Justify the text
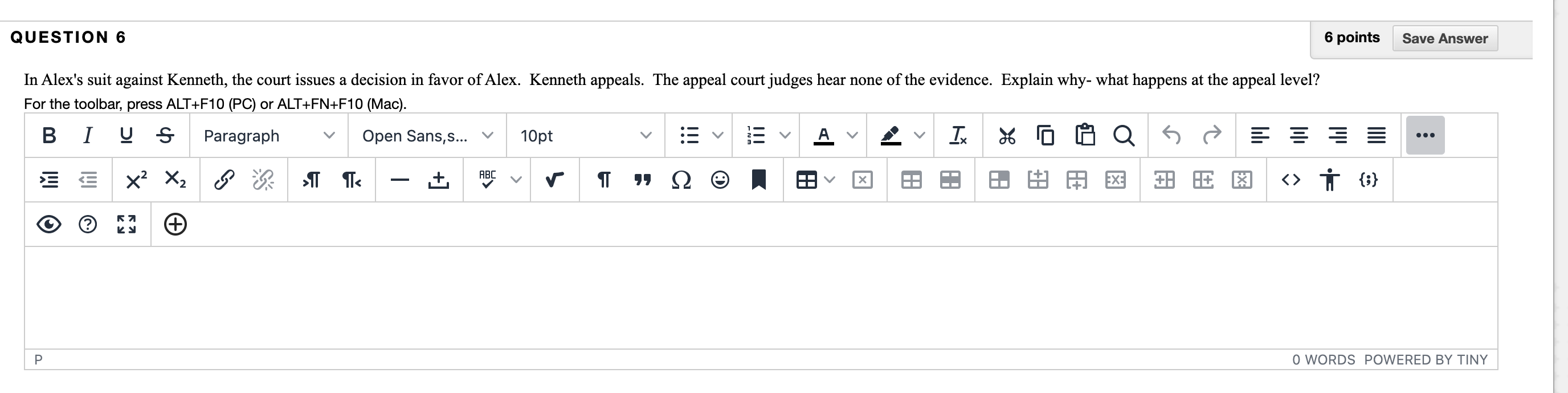The width and height of the screenshot is (1568, 393). point(1377,135)
